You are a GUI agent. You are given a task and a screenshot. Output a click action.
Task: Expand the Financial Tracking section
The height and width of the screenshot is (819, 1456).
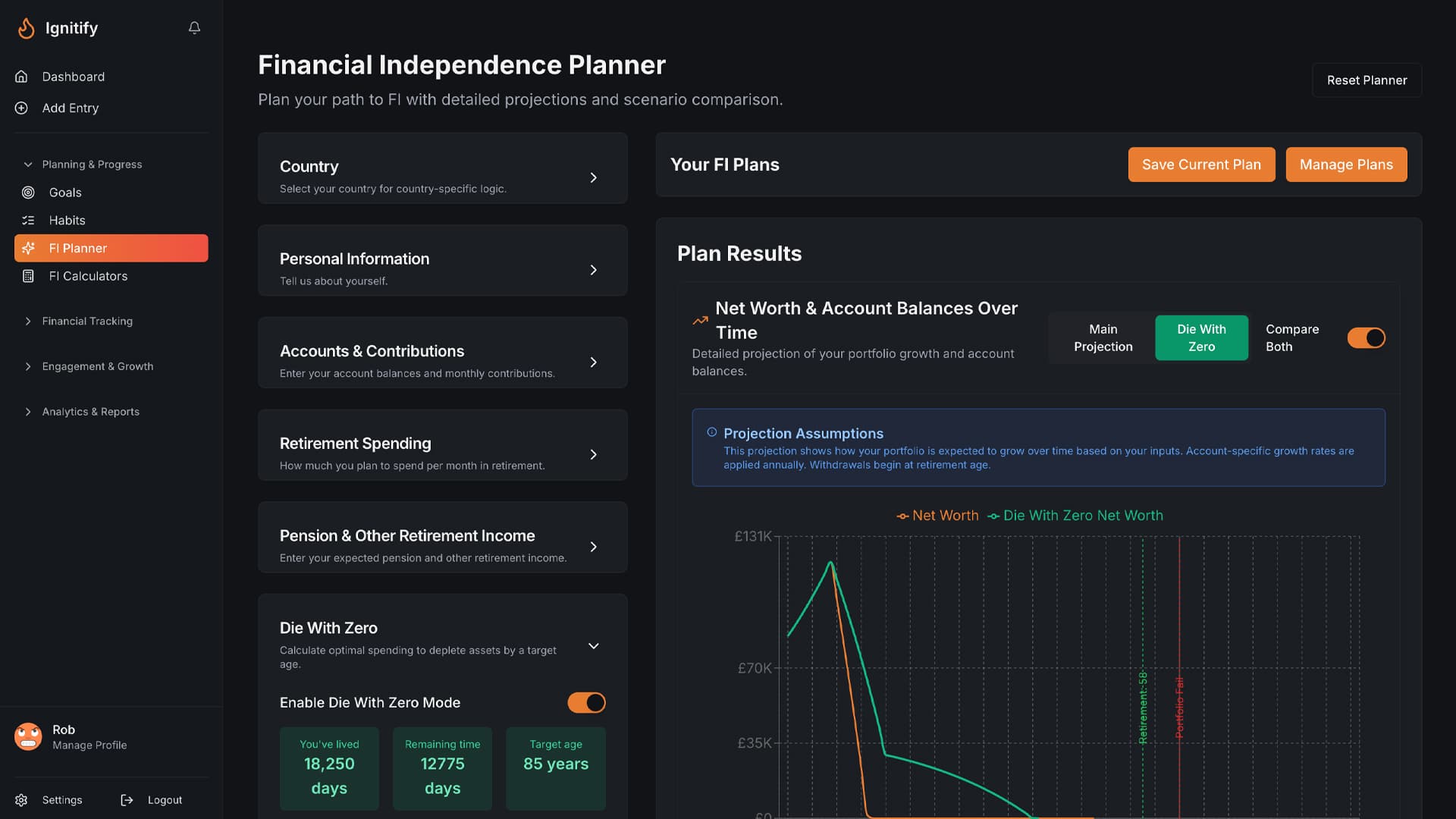click(28, 322)
